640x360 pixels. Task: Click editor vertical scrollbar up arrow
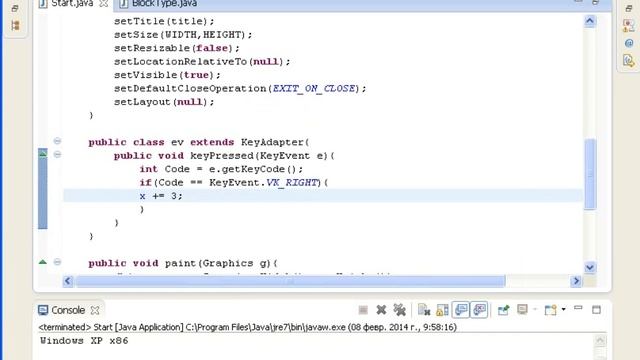(590, 21)
